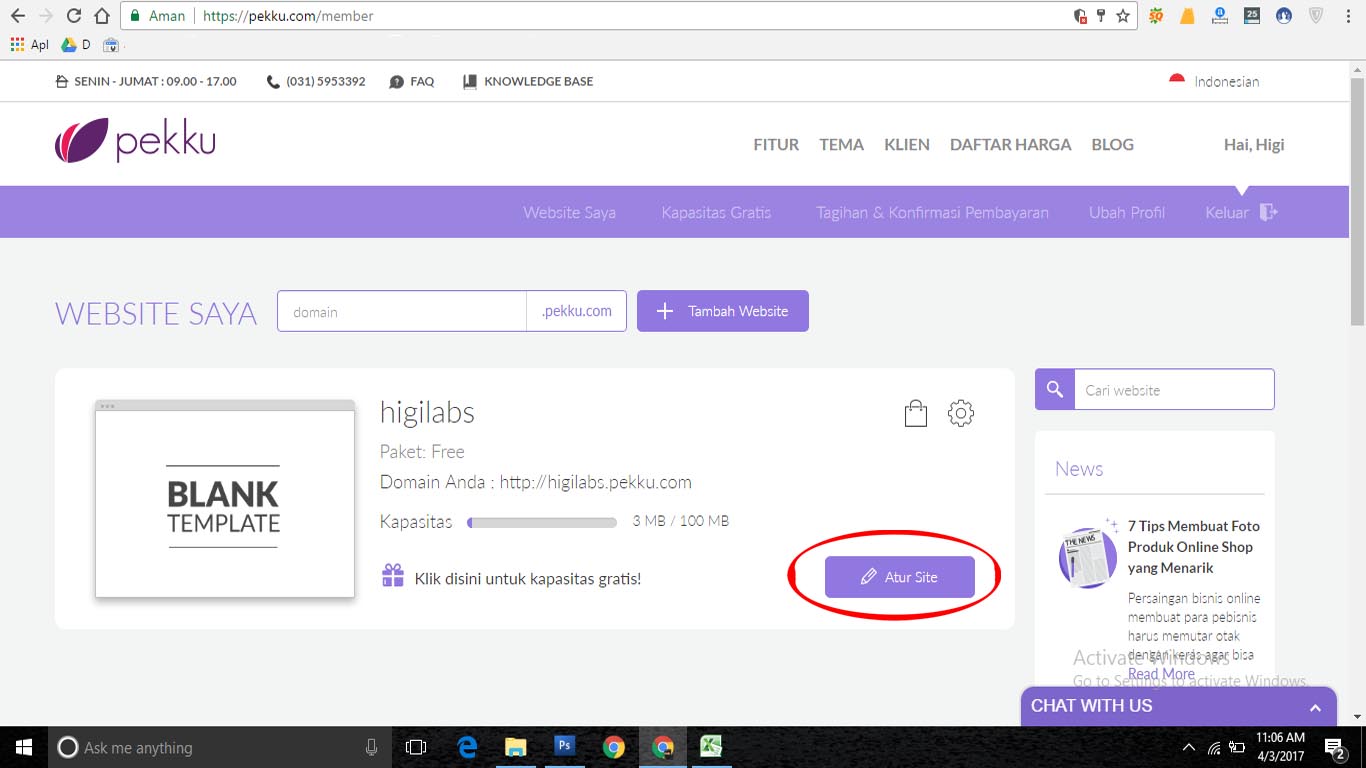Click the higilabs site title

[x=427, y=412]
